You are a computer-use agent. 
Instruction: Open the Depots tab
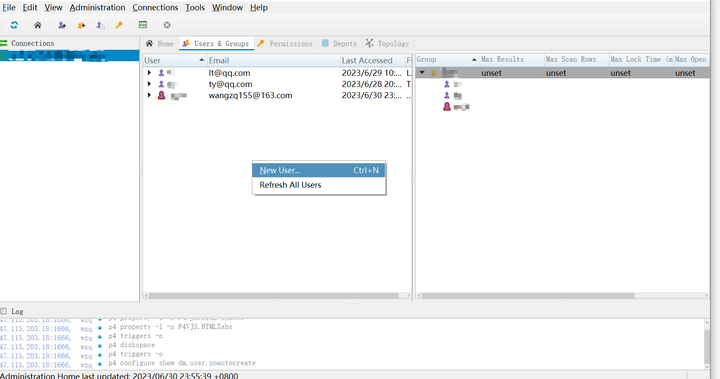(339, 44)
